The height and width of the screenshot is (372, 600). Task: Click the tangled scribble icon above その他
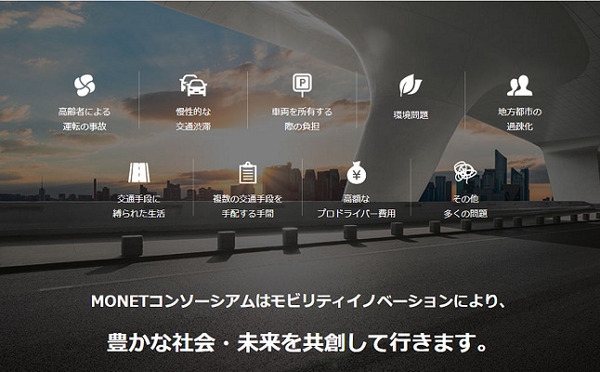tap(465, 172)
